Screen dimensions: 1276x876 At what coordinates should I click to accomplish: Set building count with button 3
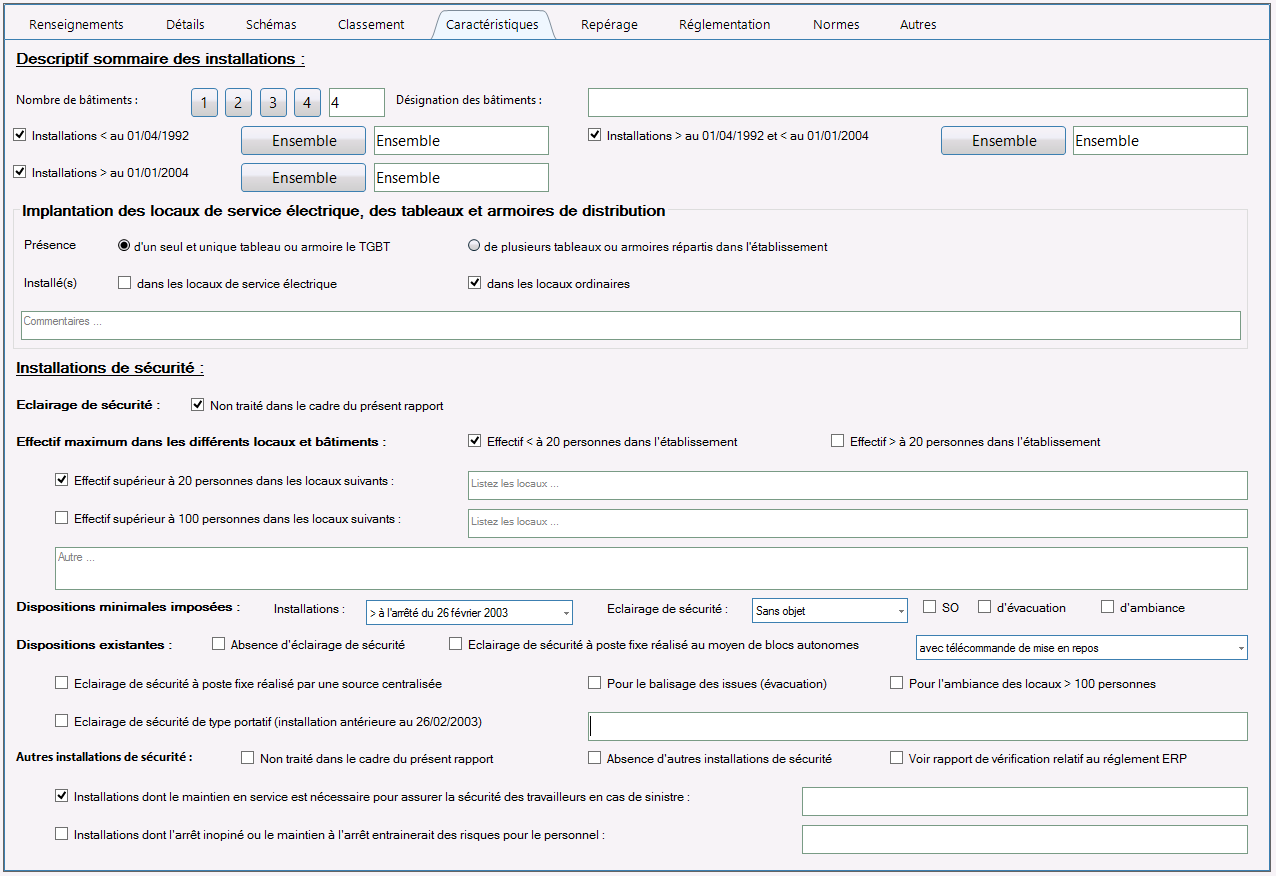pyautogui.click(x=273, y=102)
